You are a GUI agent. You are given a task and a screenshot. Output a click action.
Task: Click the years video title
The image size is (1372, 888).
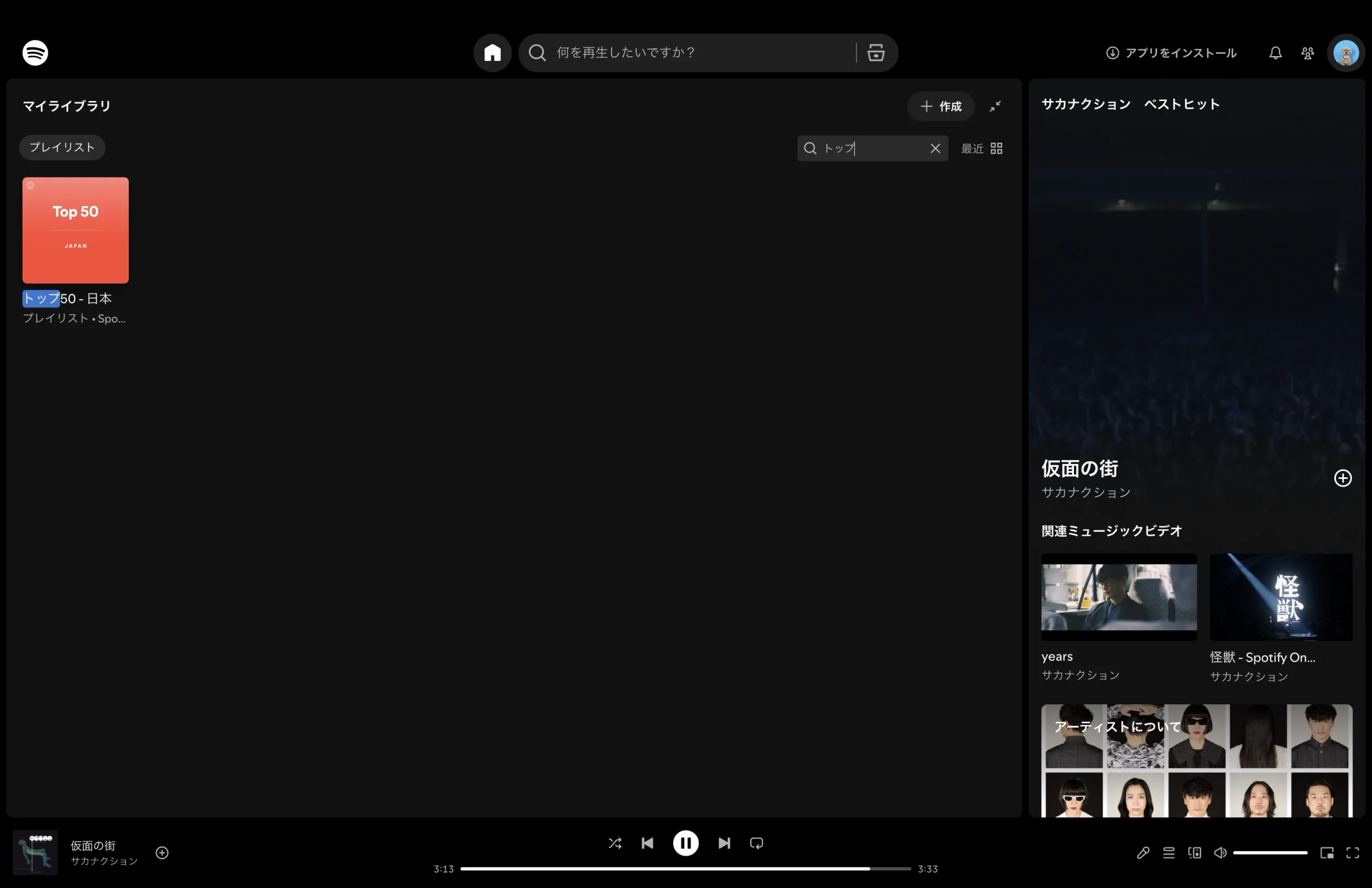1057,656
